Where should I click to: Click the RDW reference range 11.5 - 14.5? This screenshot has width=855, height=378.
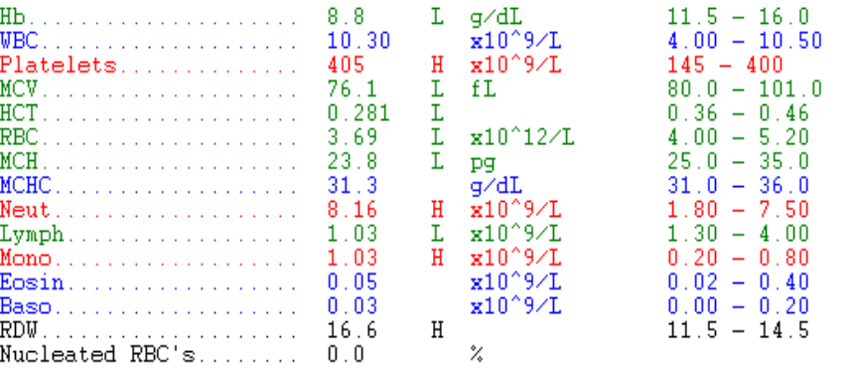tap(738, 330)
